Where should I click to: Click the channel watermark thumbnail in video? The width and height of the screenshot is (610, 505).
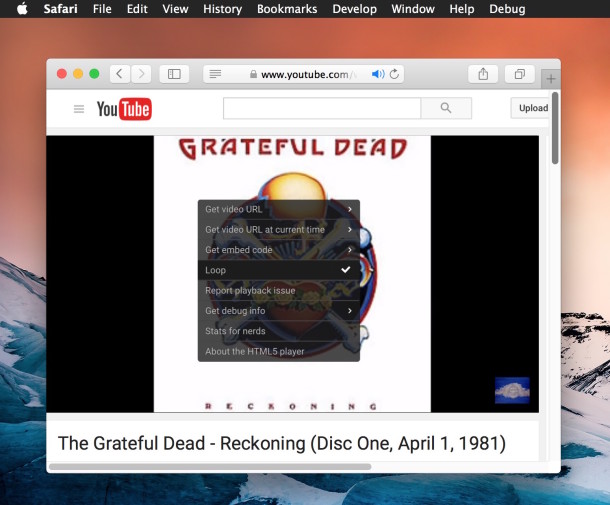(x=512, y=390)
